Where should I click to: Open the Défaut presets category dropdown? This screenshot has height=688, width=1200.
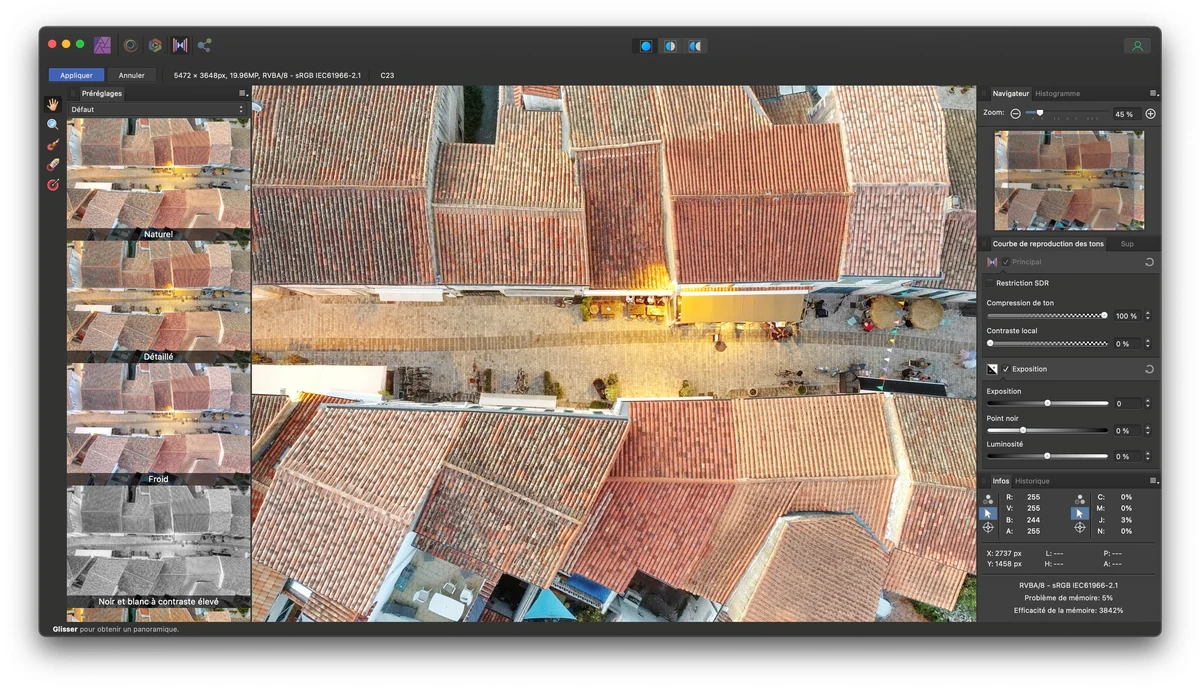[158, 109]
